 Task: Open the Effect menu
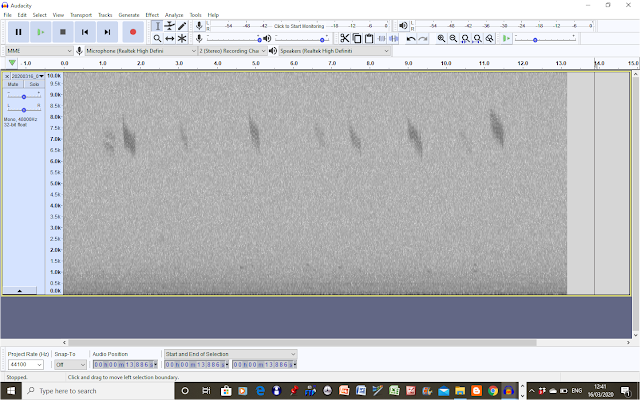(x=152, y=15)
